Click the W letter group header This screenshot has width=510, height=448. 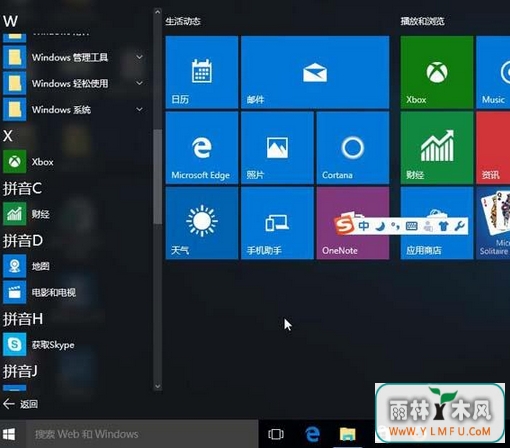tap(10, 21)
